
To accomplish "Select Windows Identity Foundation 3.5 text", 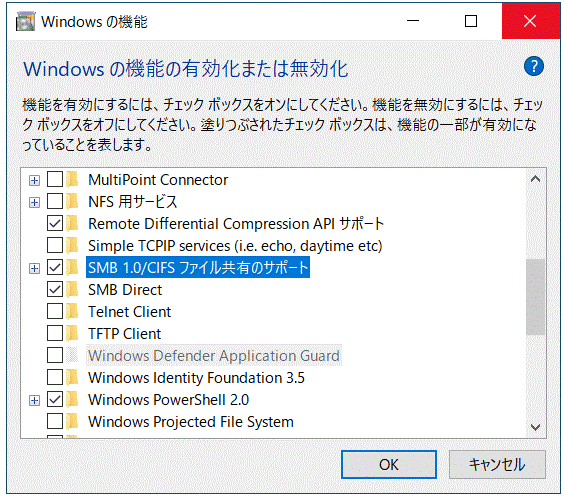I will (x=196, y=378).
